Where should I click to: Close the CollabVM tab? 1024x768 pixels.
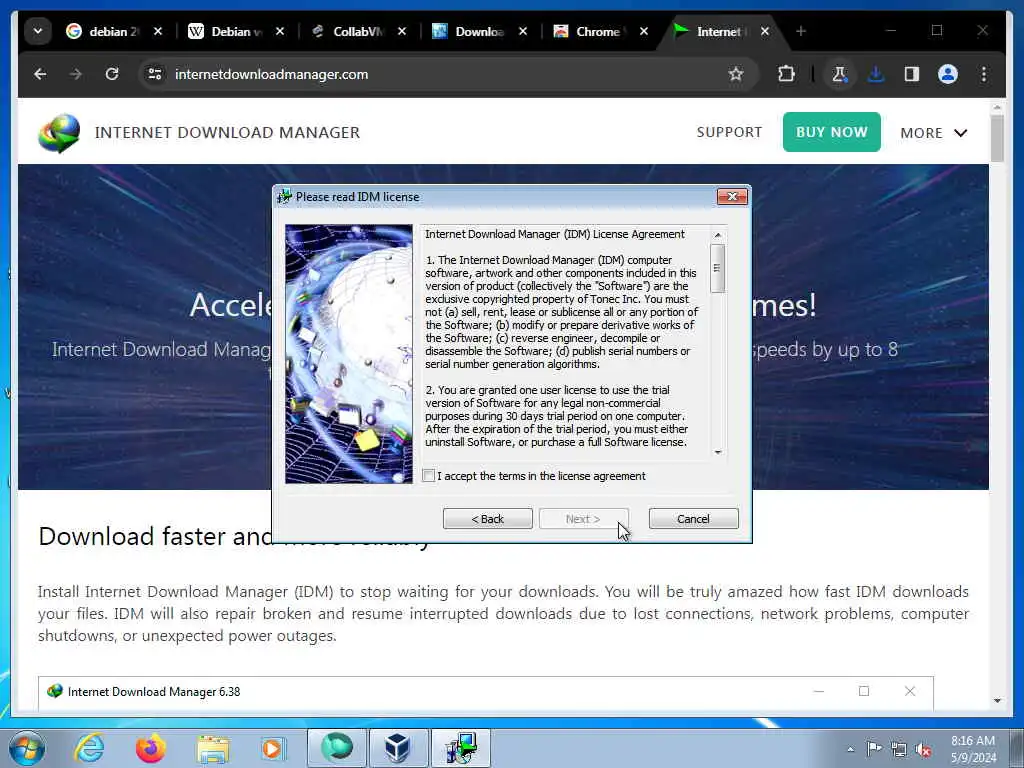coord(402,31)
